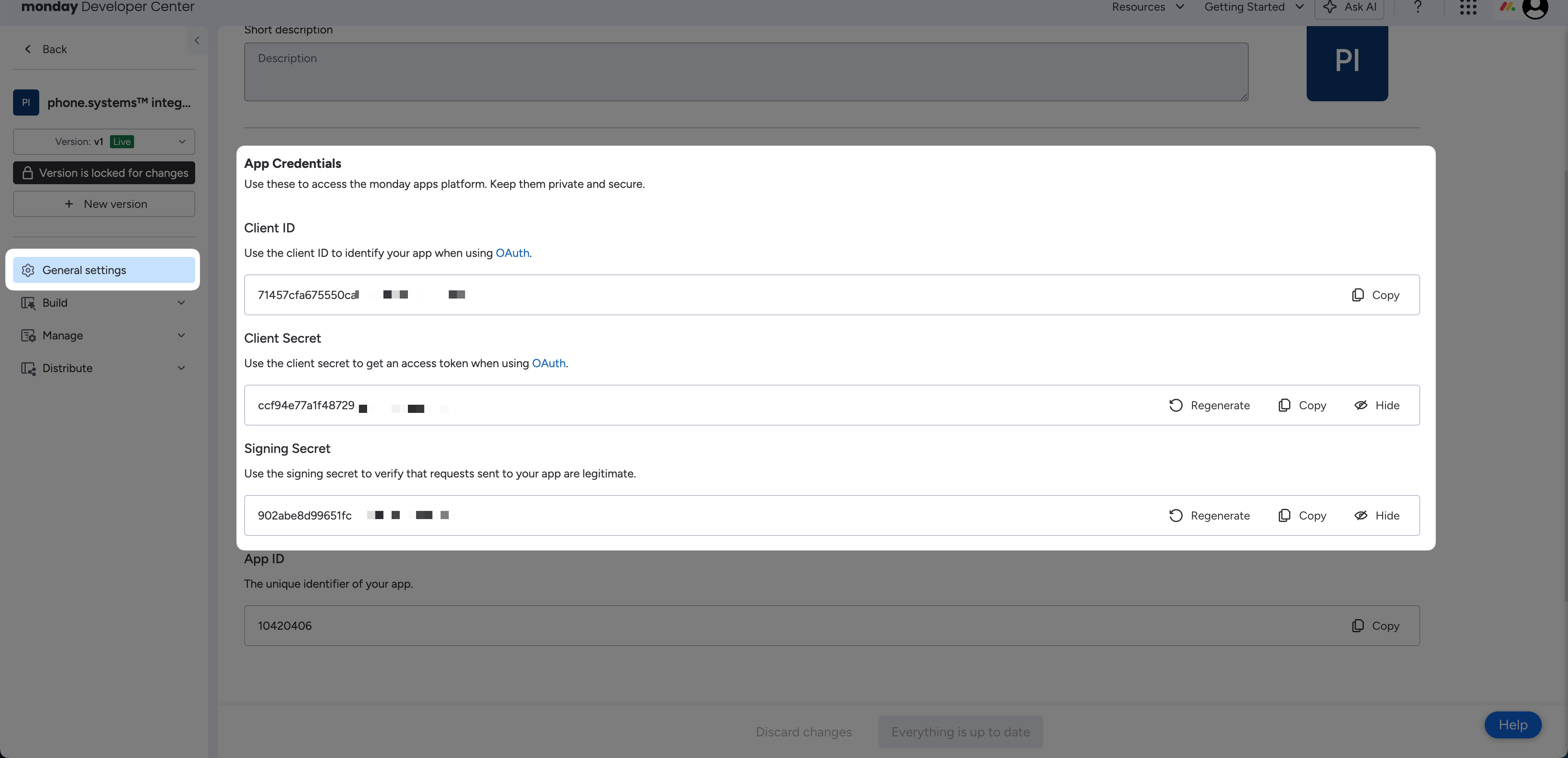This screenshot has height=758, width=1568.
Task: Follow the OAuth link under Client Secret
Action: click(548, 363)
